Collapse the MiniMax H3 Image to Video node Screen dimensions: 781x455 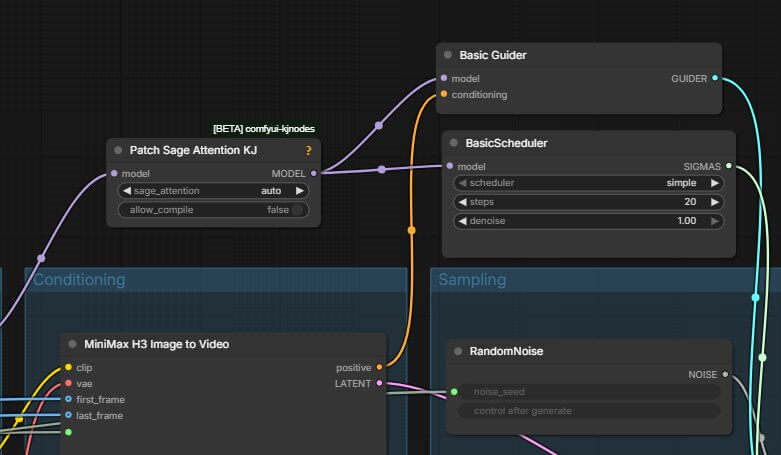point(72,344)
